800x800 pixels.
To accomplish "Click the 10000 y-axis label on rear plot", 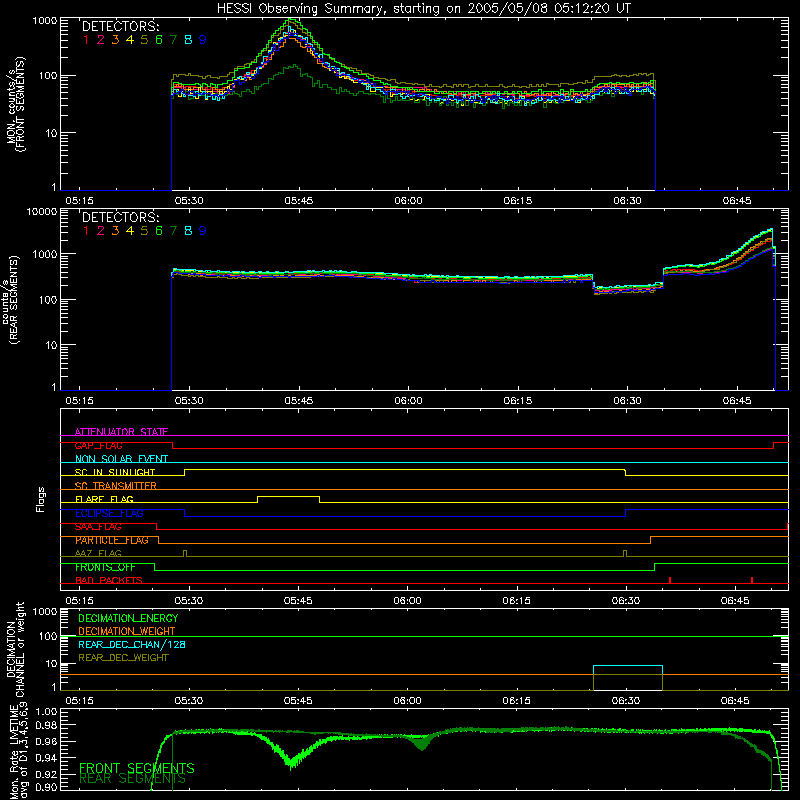I will tap(42, 211).
